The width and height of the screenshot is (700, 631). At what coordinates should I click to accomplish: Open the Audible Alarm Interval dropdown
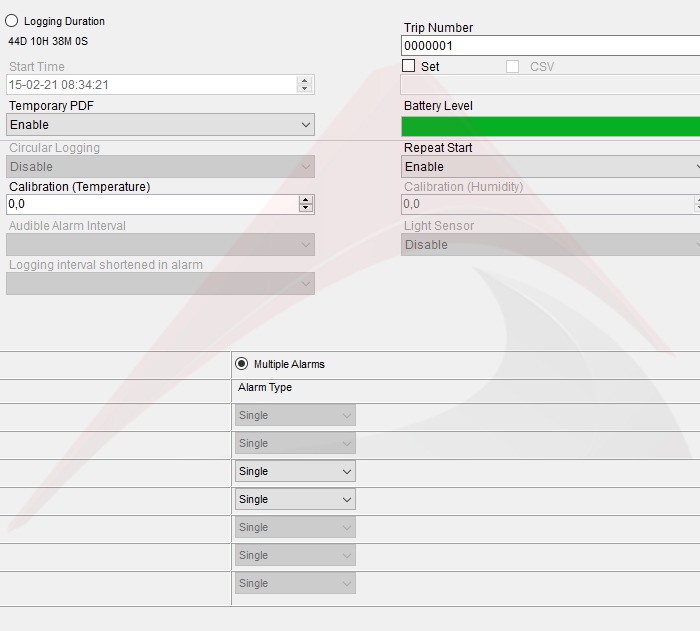coord(160,245)
